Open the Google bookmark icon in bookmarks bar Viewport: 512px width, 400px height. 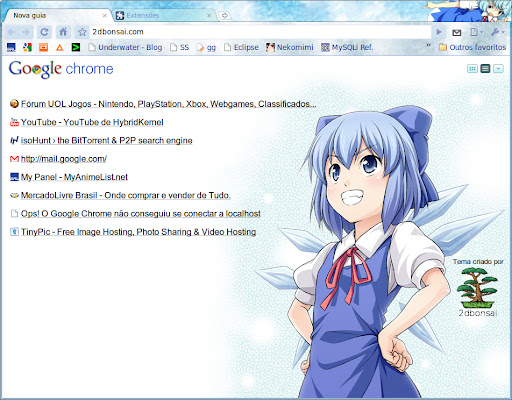tap(27, 47)
